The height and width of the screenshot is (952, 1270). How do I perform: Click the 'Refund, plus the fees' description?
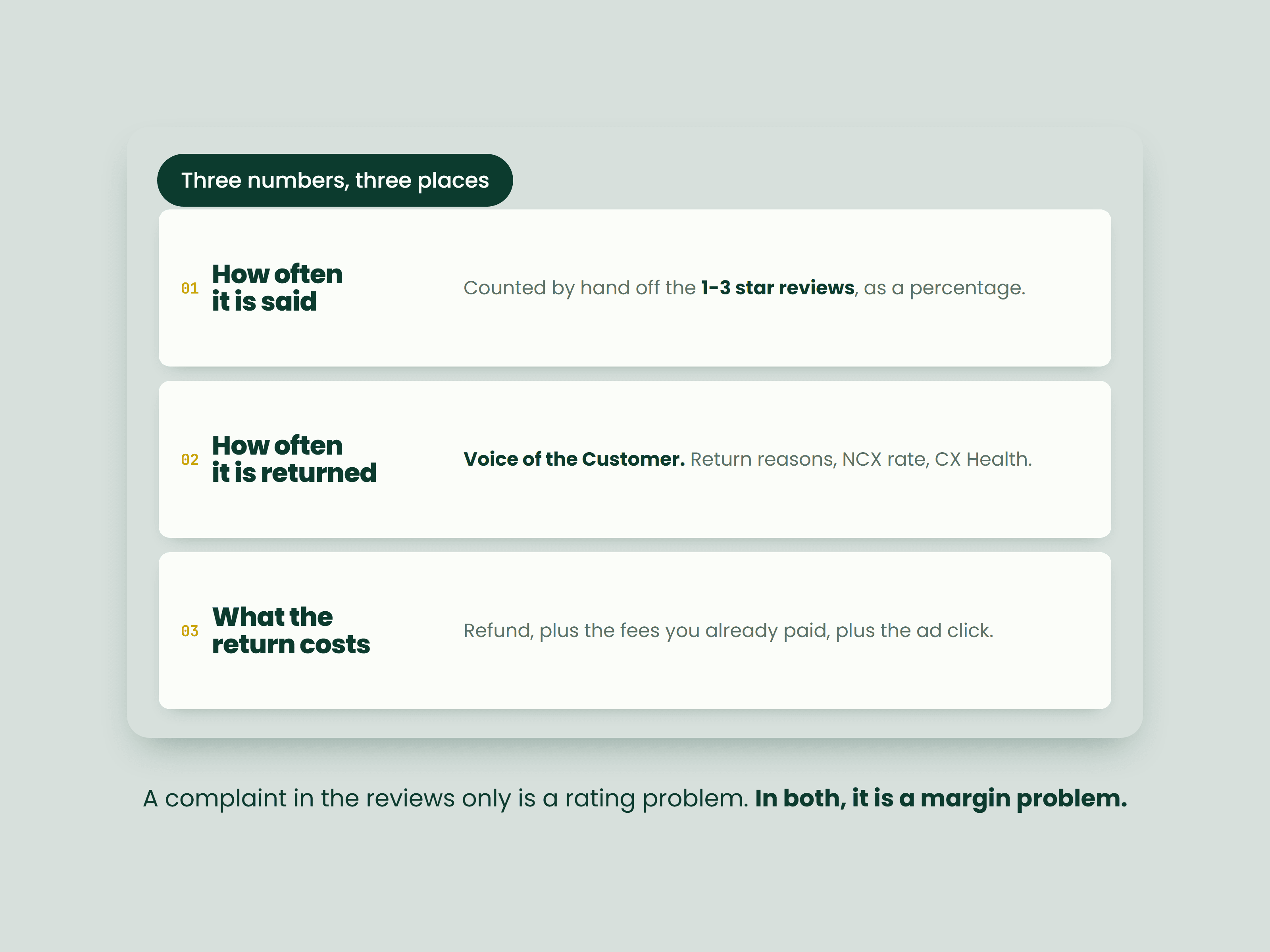[x=728, y=631]
